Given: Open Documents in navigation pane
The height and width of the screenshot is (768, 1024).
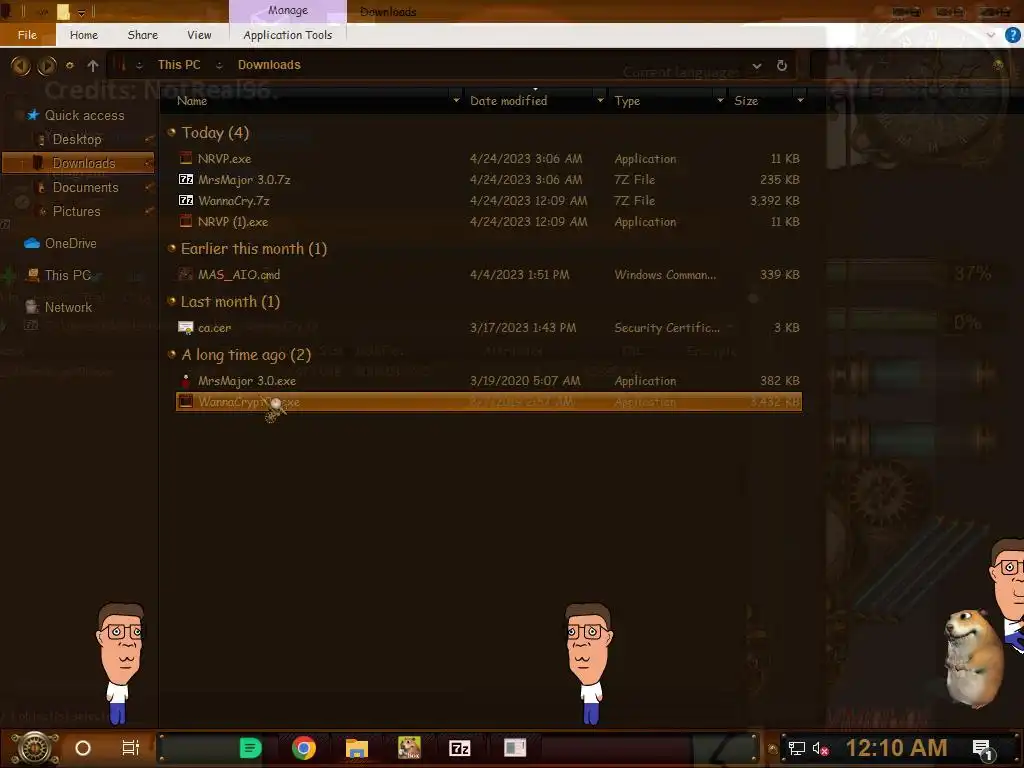Looking at the screenshot, I should (x=86, y=187).
